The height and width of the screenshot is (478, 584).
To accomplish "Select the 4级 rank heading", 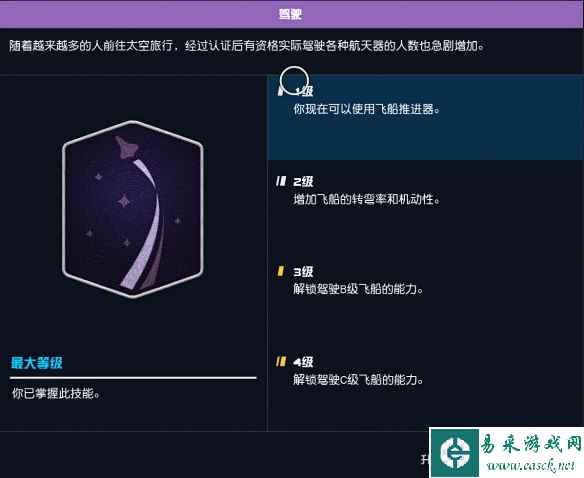I will (303, 362).
